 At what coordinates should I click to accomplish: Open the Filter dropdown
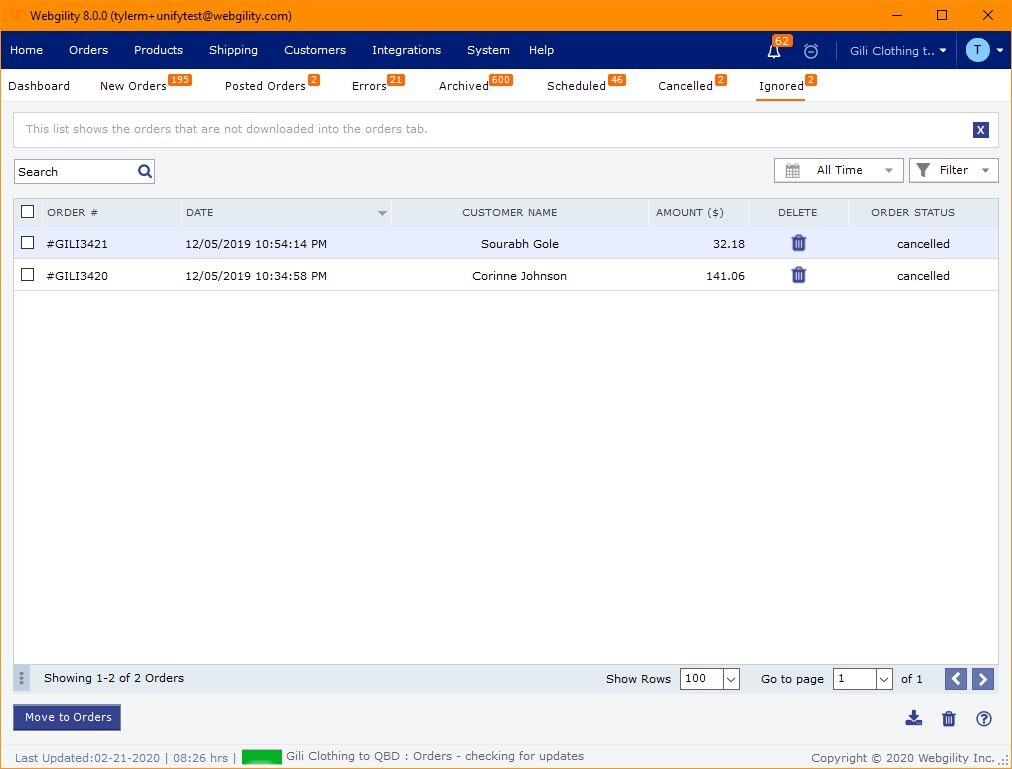(953, 170)
